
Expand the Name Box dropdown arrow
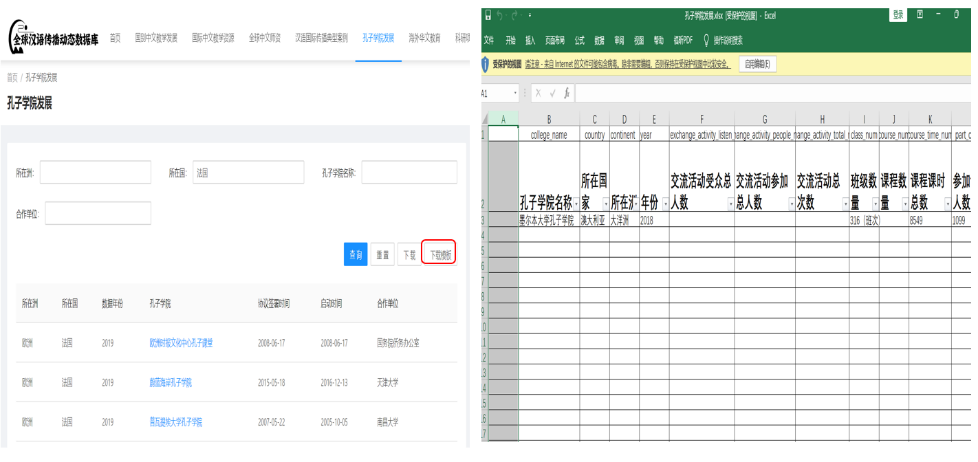[516, 93]
